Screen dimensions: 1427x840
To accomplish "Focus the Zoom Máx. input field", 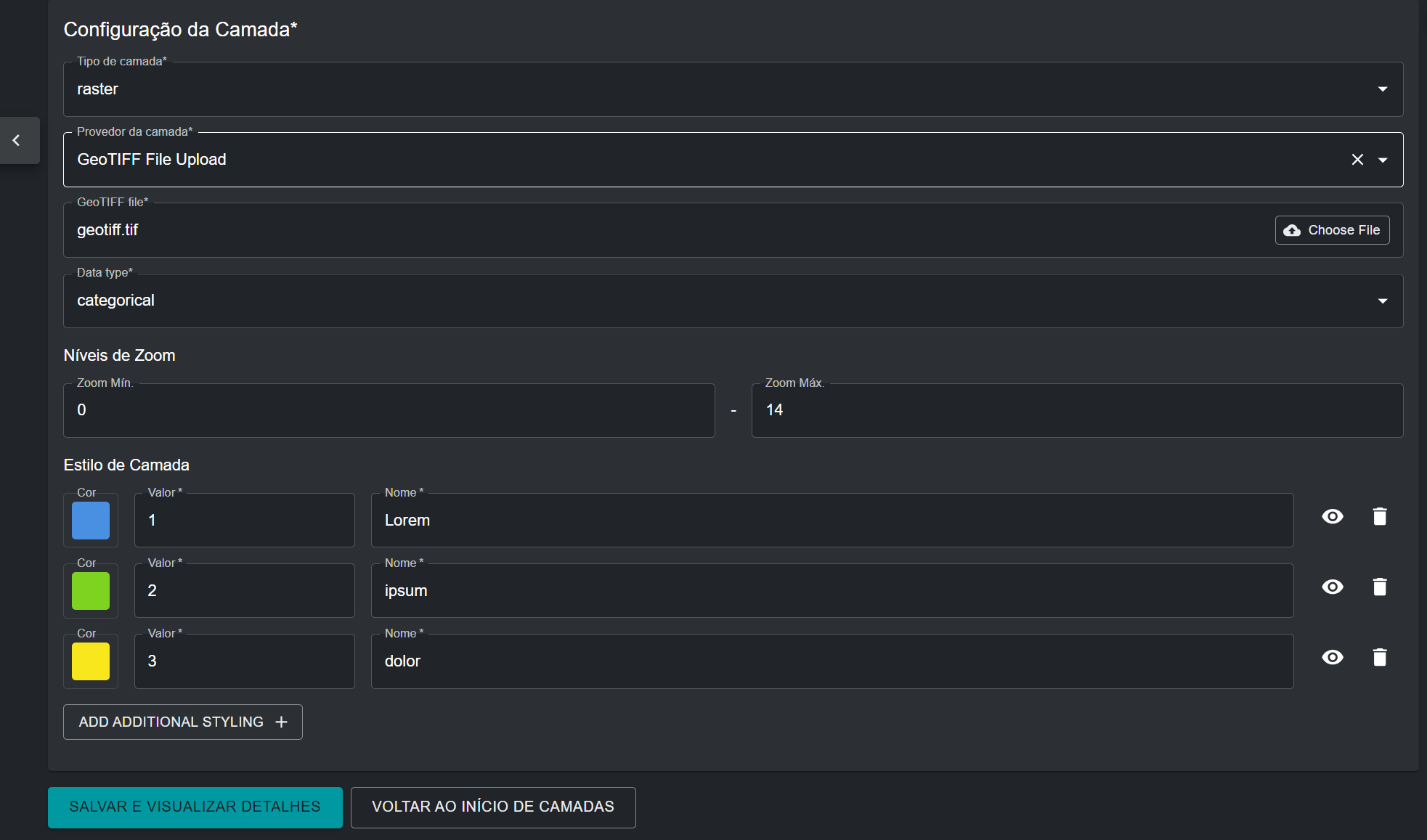I will [1076, 410].
